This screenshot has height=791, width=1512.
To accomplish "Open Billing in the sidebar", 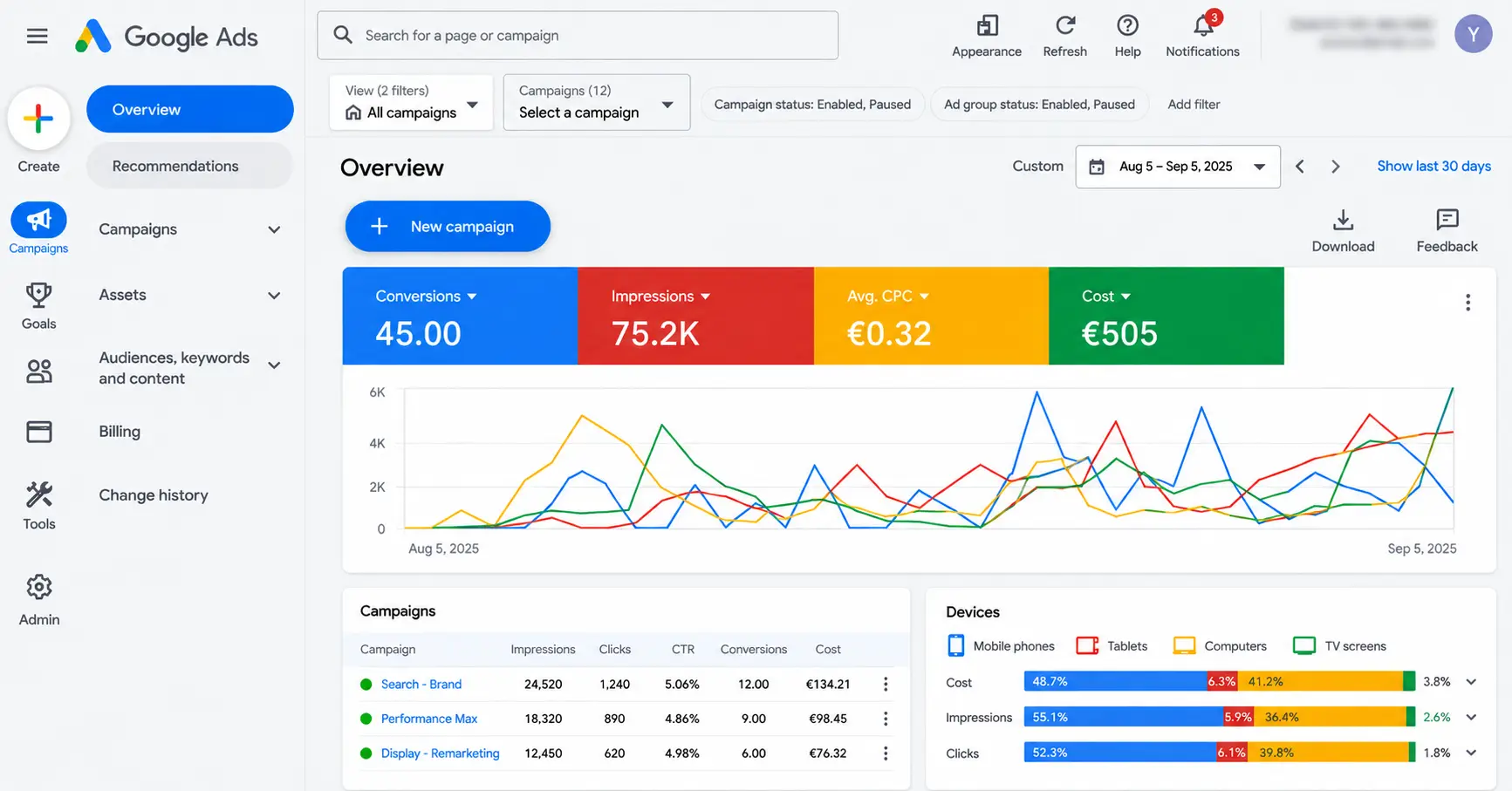I will (120, 432).
